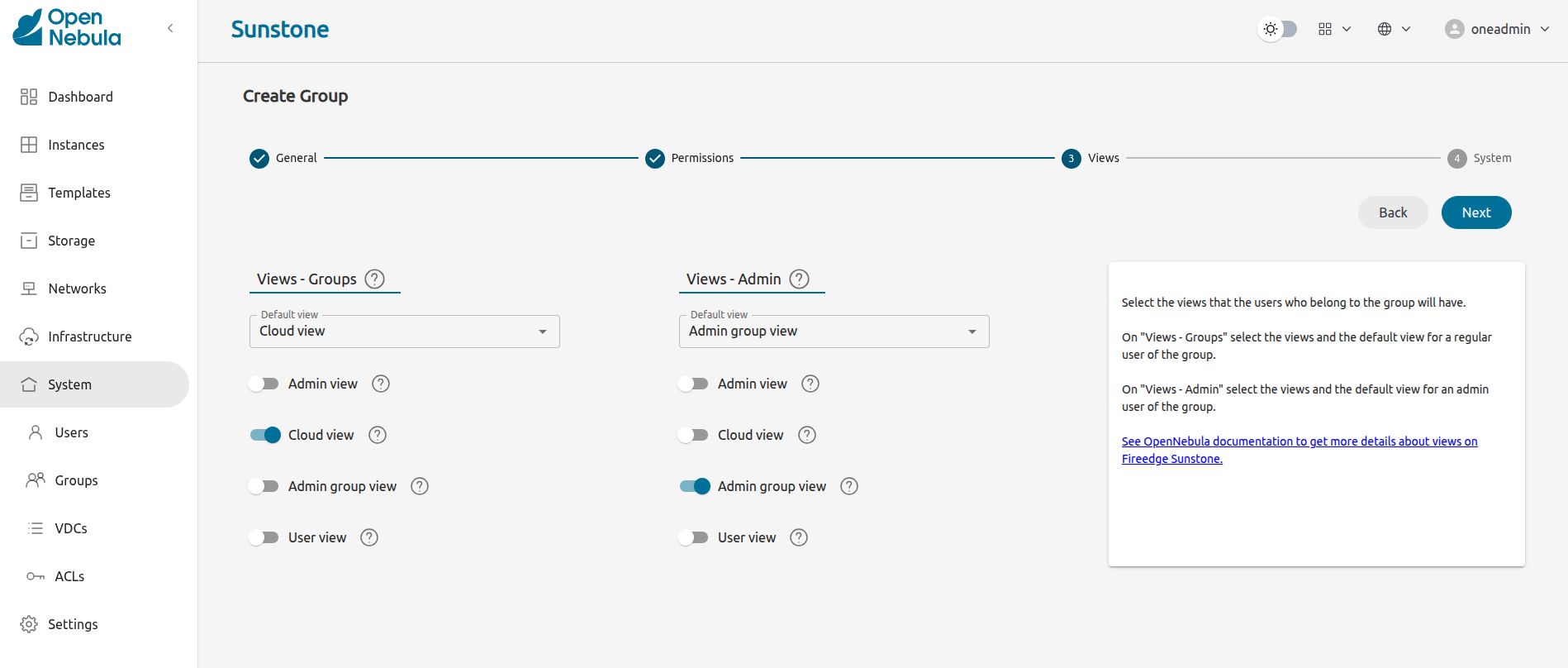The height and width of the screenshot is (668, 1568).
Task: Click the OpenNebula logo
Action: pyautogui.click(x=67, y=28)
